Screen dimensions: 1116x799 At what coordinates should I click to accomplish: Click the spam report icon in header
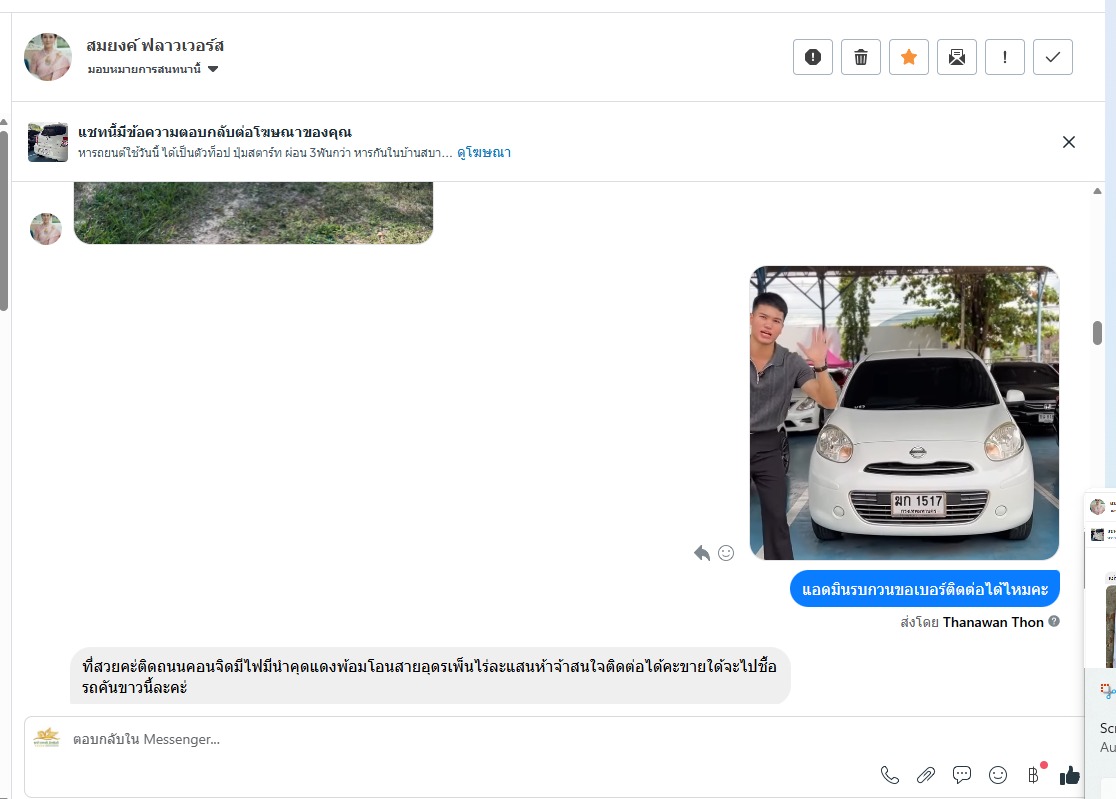pyautogui.click(x=813, y=57)
